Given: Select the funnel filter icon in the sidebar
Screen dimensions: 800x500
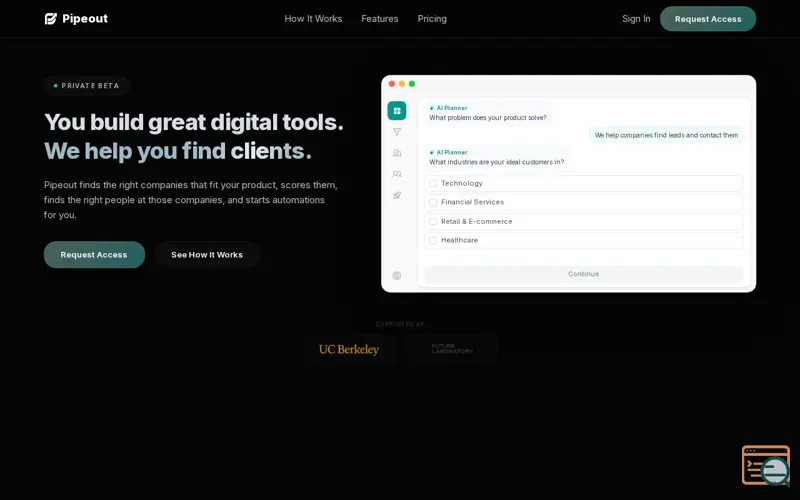Looking at the screenshot, I should [x=397, y=132].
